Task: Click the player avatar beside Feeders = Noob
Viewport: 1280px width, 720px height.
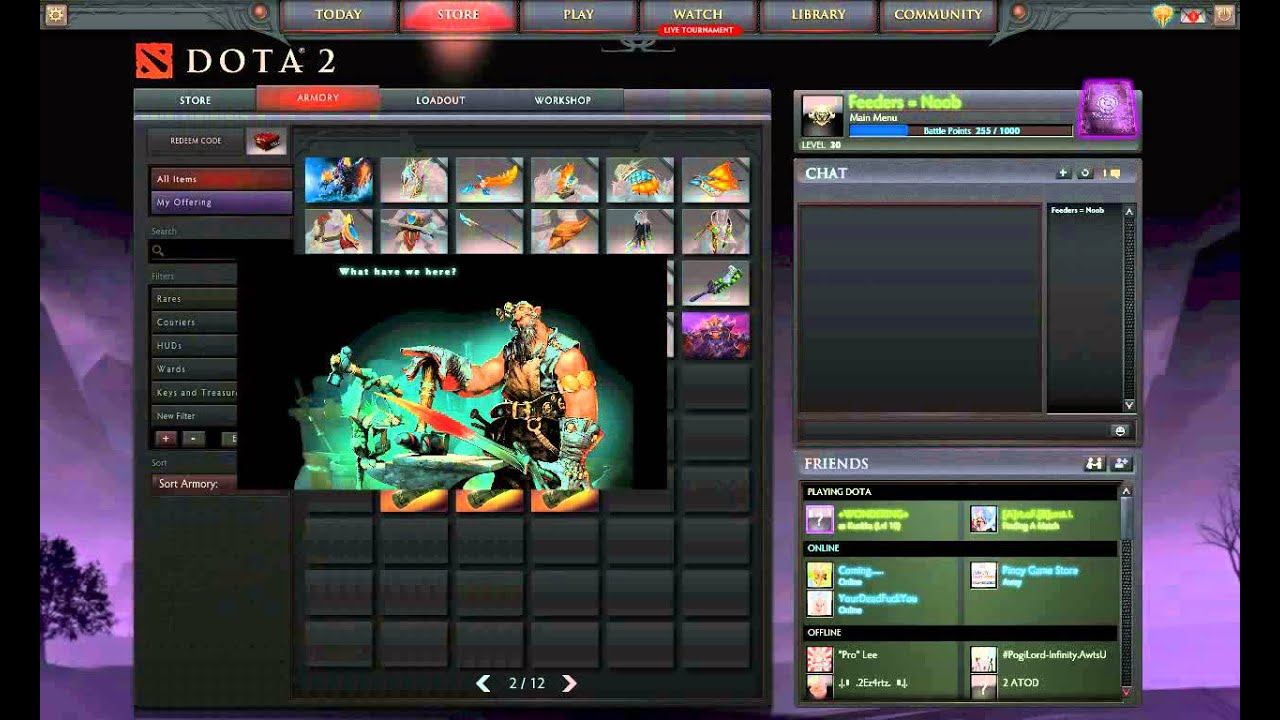Action: click(x=823, y=116)
